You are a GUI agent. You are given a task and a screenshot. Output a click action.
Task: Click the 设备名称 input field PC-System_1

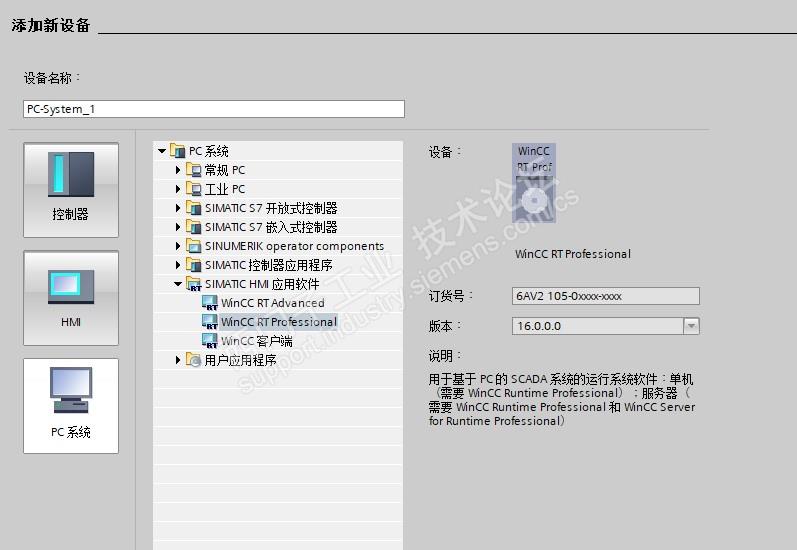point(213,109)
